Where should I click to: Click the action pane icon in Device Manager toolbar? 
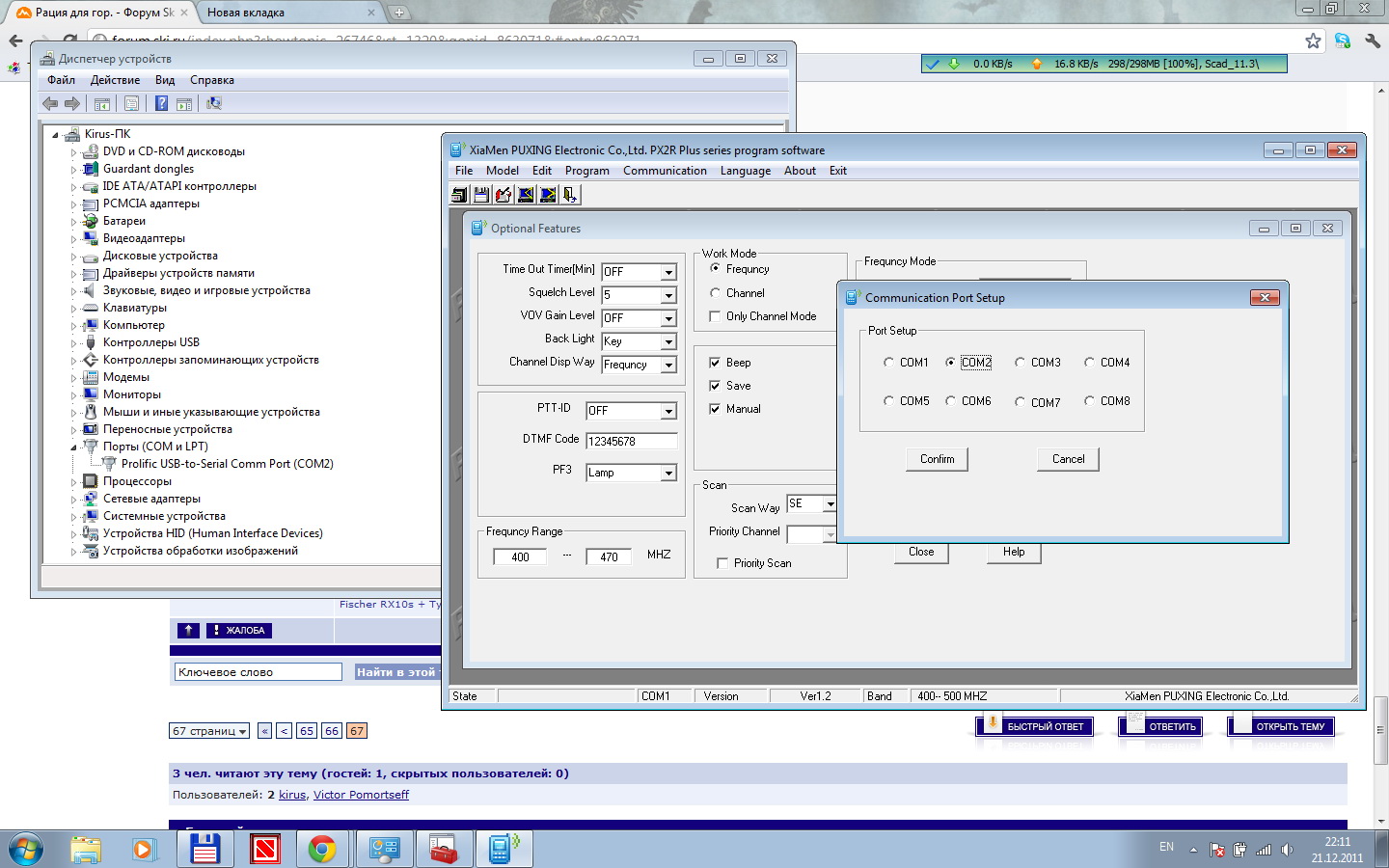(184, 103)
